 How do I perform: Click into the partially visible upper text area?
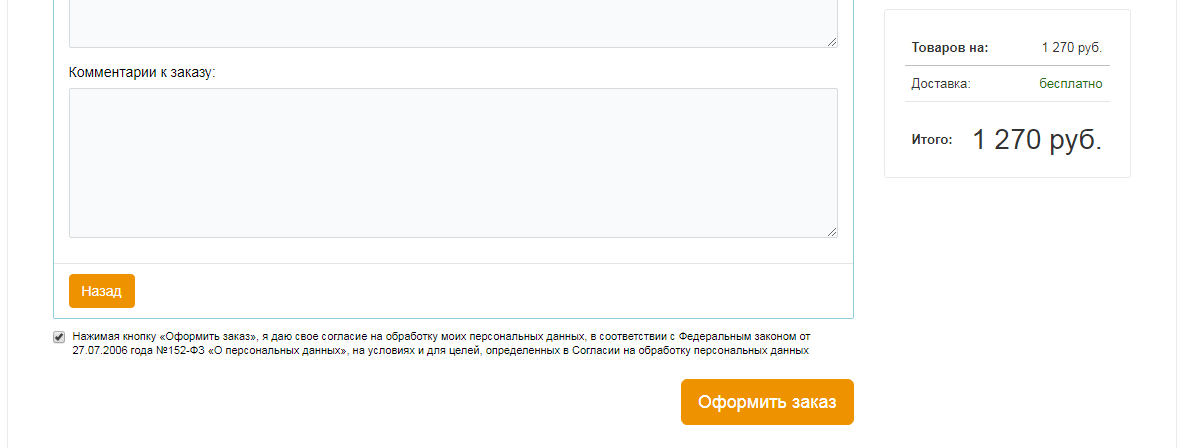(x=452, y=22)
